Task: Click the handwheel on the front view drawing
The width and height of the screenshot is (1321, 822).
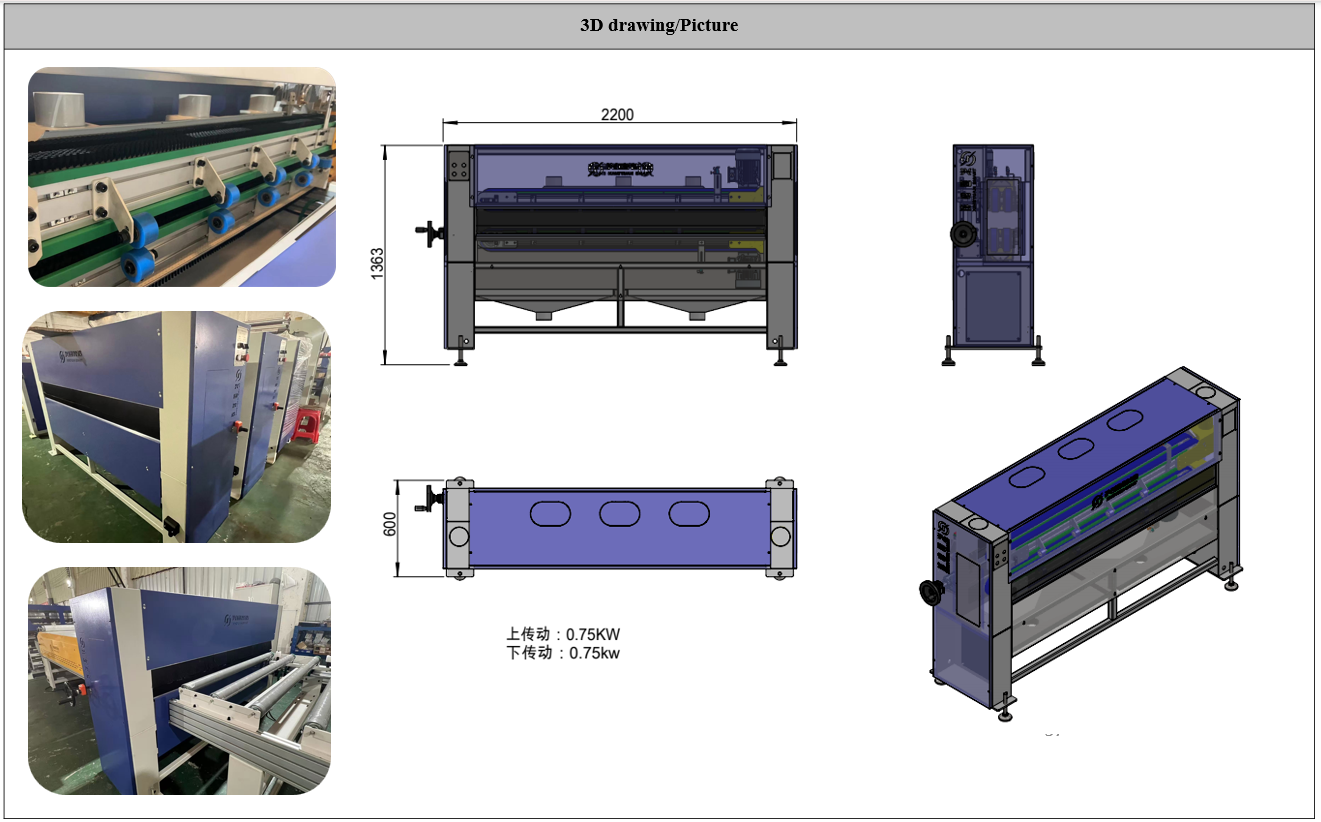Action: point(429,234)
